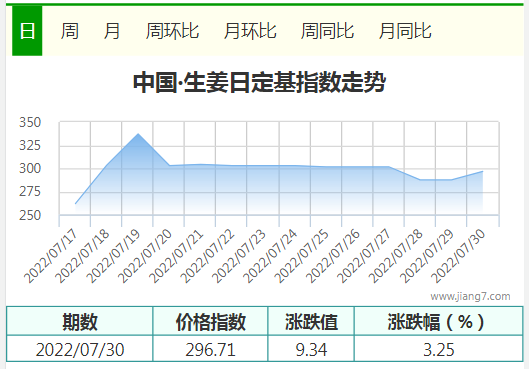This screenshot has width=529, height=369.
Task: Open the 周环比 tab
Action: [172, 31]
